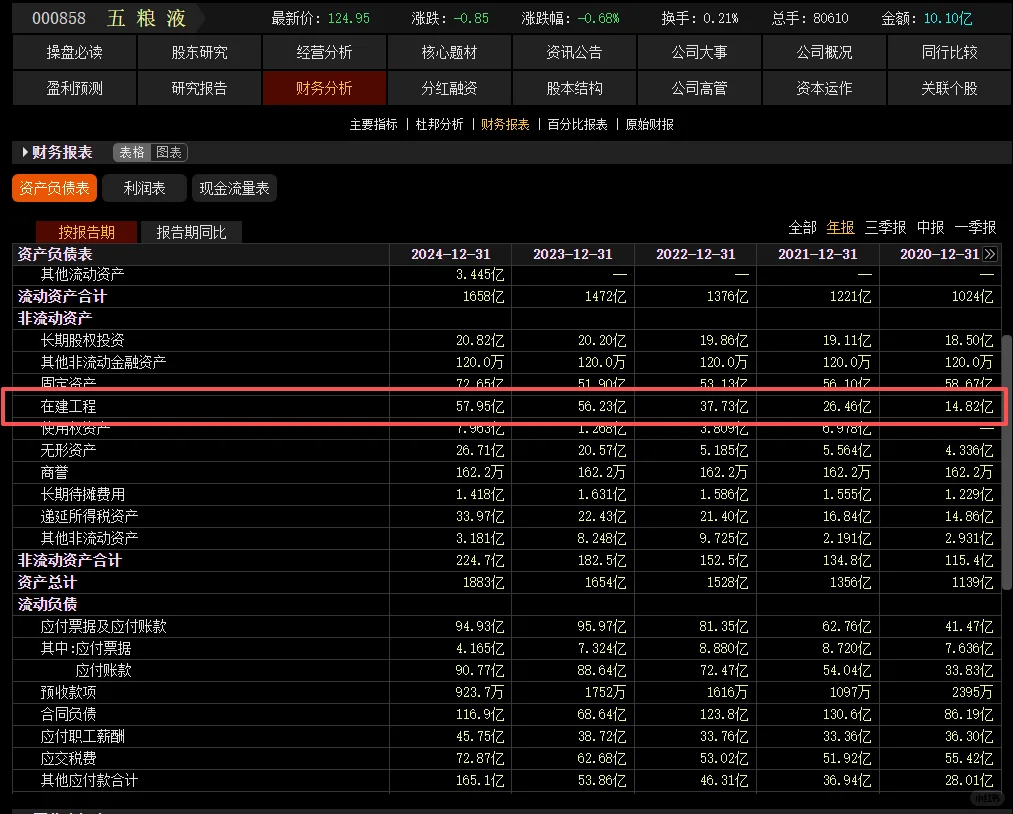
Task: Select the 报告期同比 tab
Action: (191, 232)
